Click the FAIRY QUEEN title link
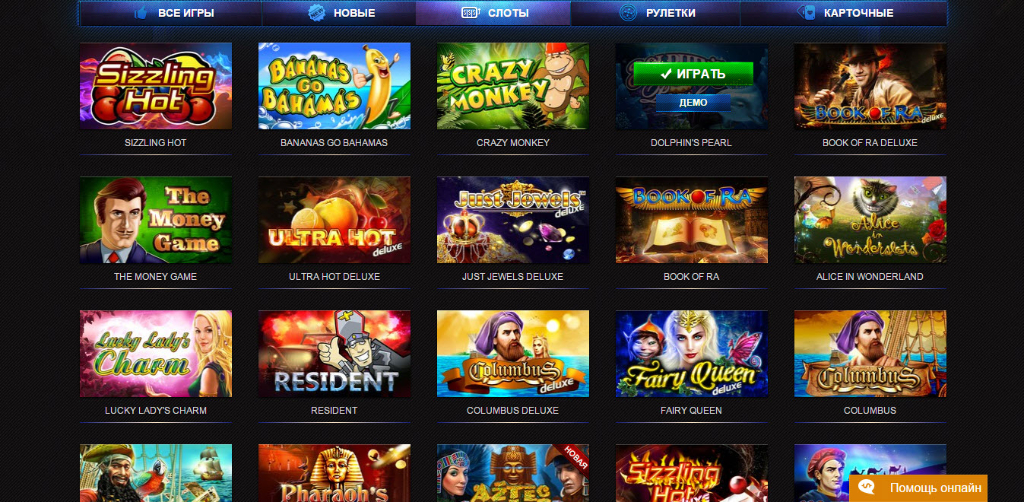Screen dimensions: 1024x502 click(x=691, y=411)
